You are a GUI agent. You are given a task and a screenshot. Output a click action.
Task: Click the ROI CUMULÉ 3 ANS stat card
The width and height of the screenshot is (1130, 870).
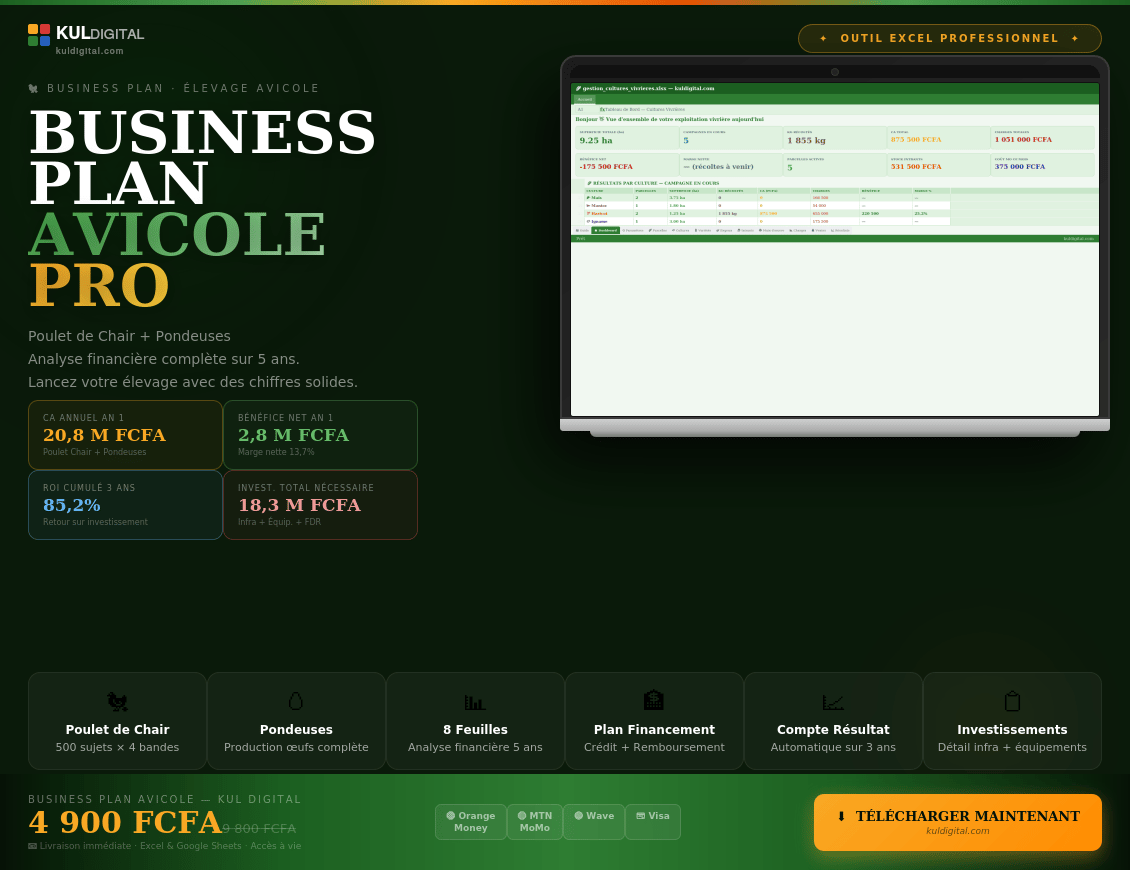coord(125,505)
